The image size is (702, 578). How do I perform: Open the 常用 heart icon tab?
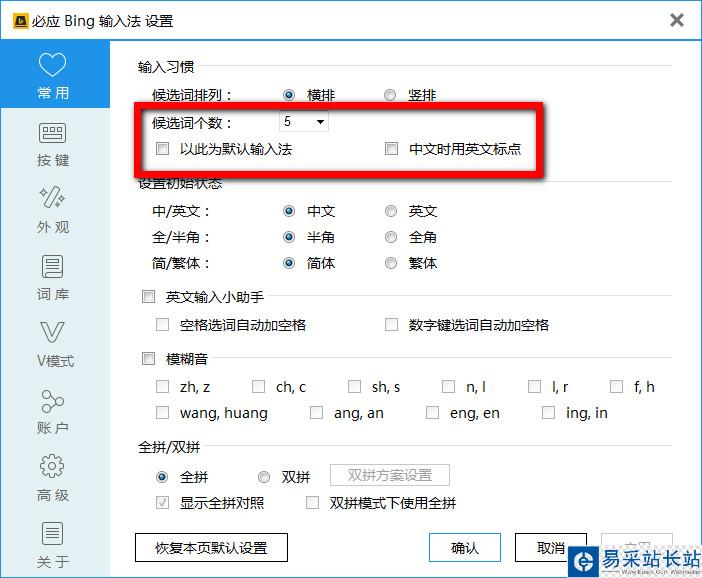[x=53, y=74]
